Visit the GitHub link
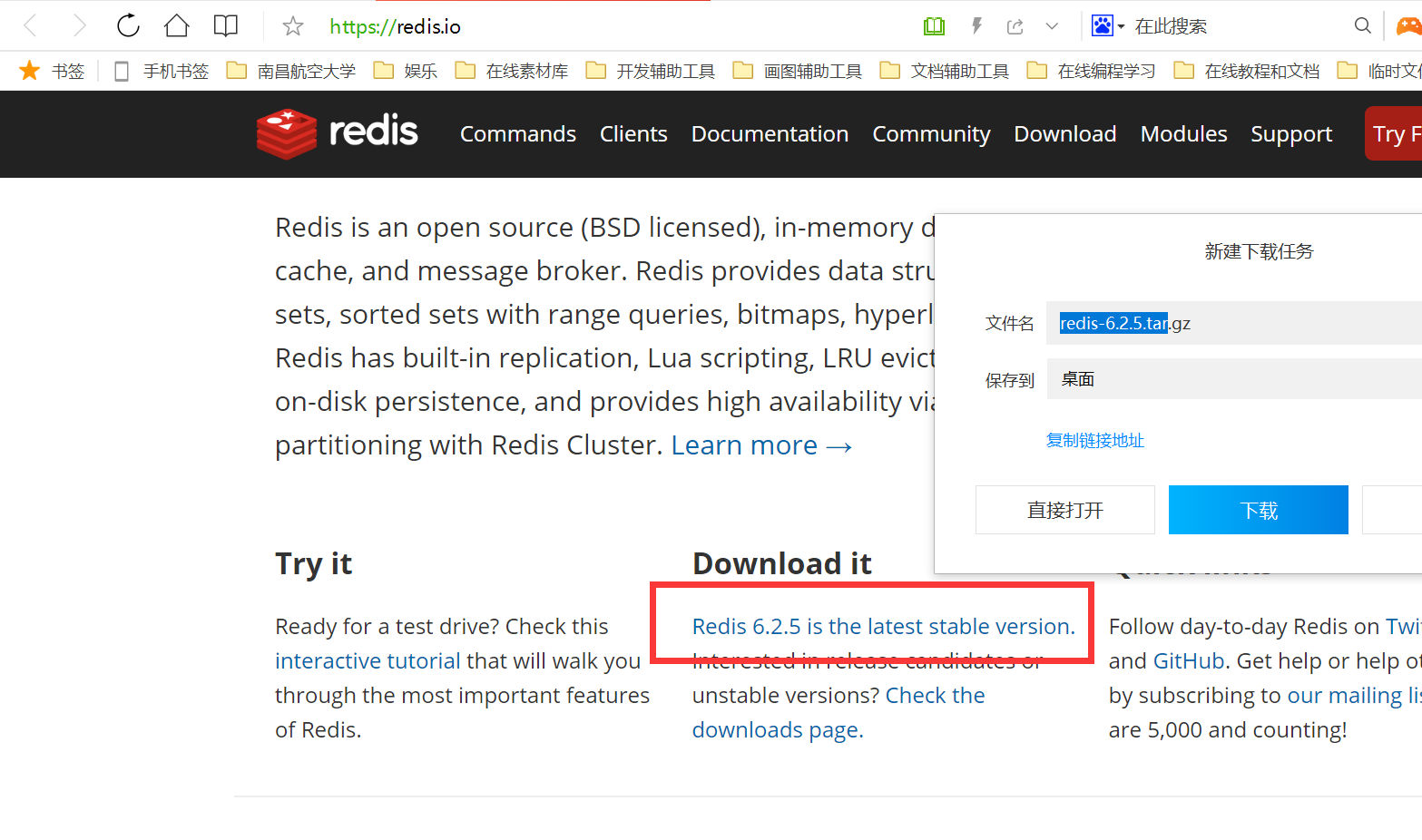The width and height of the screenshot is (1422, 840). [x=1189, y=661]
